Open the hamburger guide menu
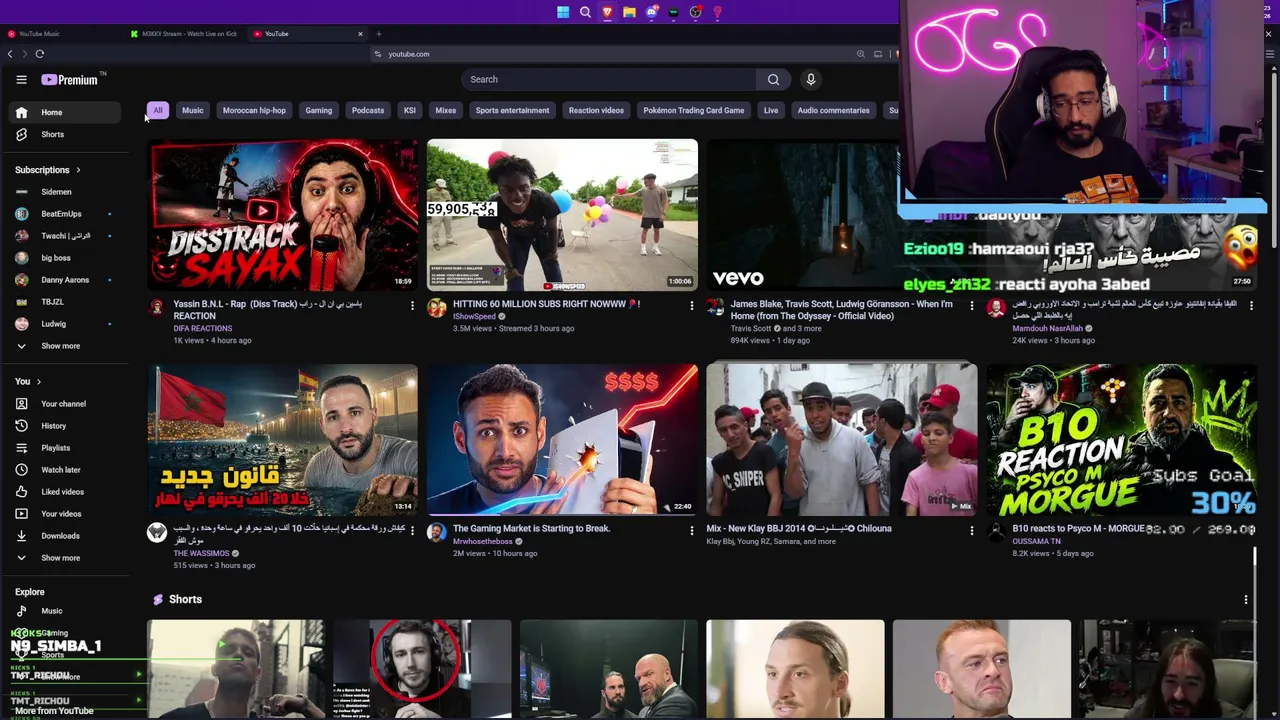The image size is (1280, 720). [x=21, y=80]
